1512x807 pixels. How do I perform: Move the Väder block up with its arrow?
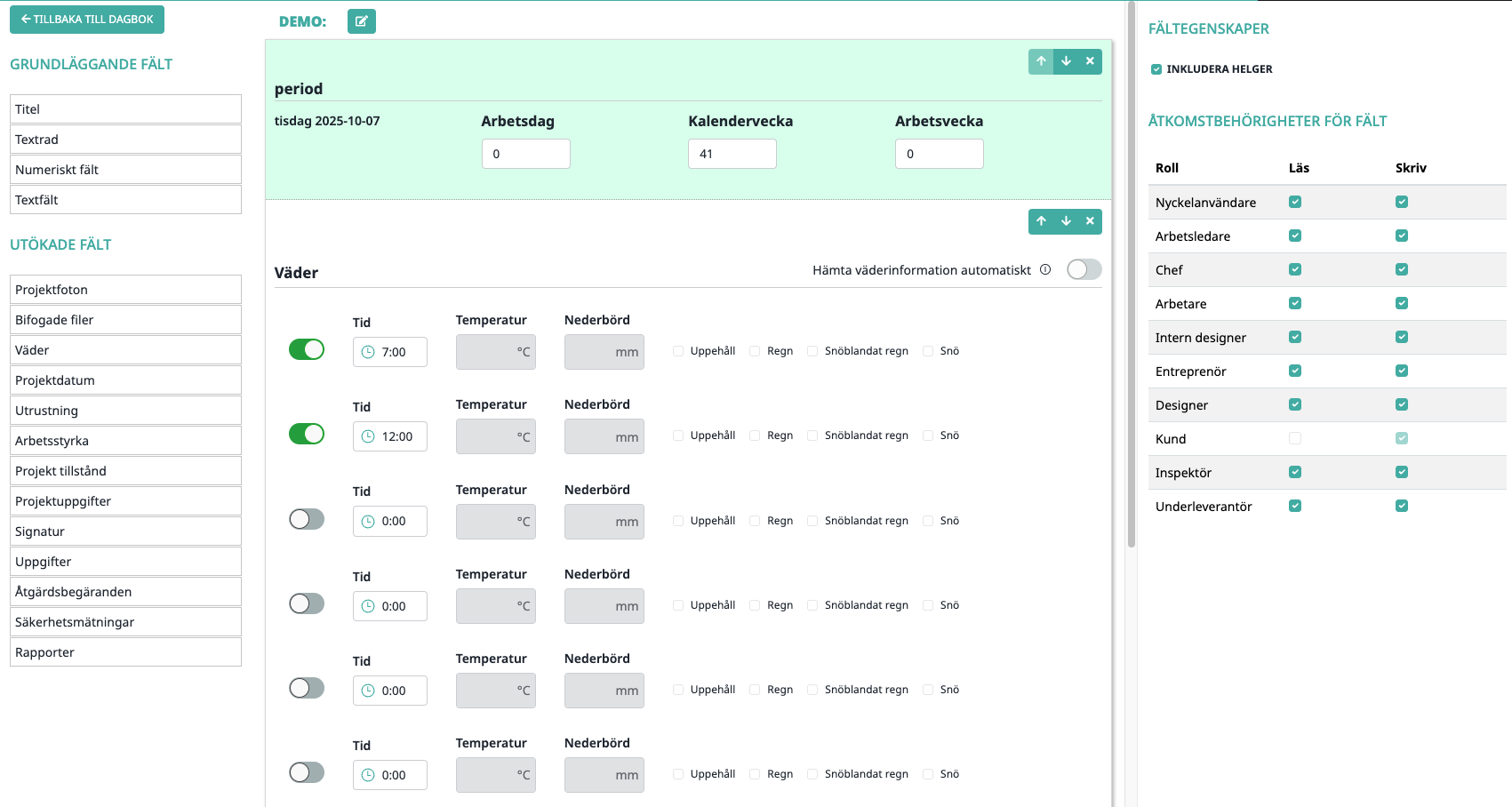tap(1041, 221)
